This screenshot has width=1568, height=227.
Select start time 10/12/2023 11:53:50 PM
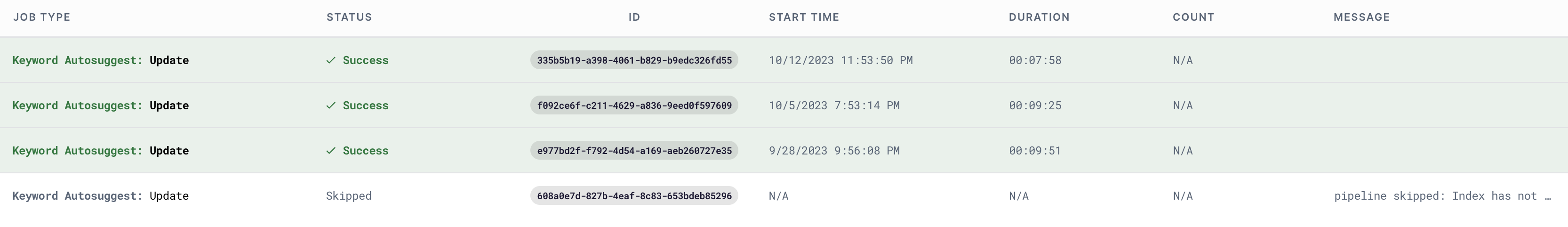[840, 60]
